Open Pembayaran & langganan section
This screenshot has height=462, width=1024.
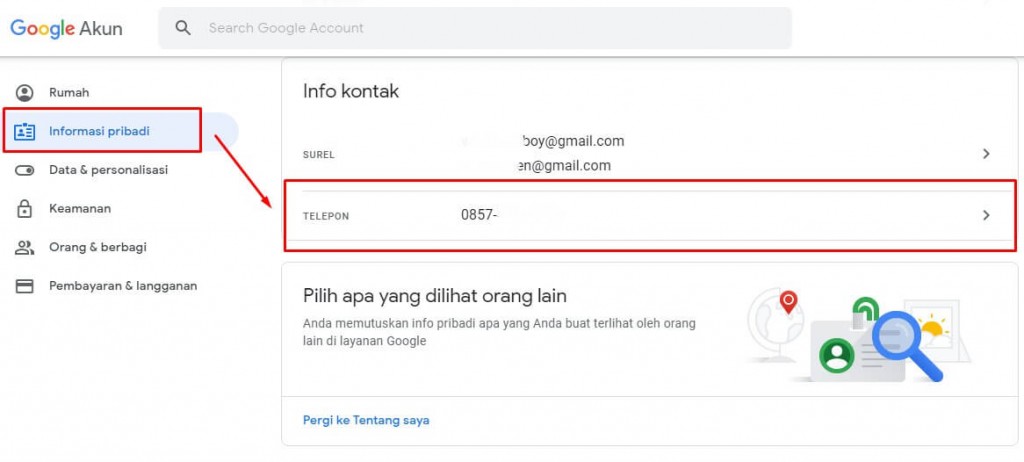click(121, 286)
